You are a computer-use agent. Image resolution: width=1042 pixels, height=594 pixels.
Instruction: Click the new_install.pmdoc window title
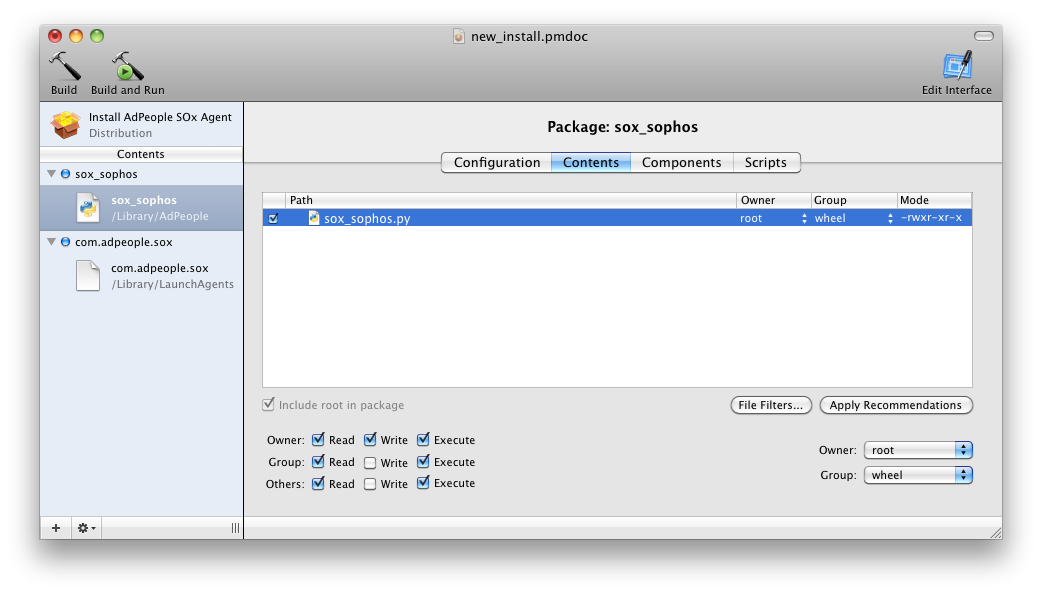[x=529, y=37]
